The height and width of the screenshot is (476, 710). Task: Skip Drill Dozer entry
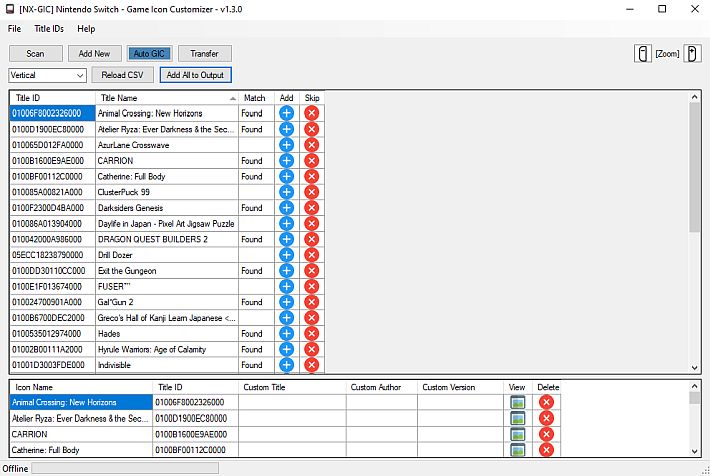coord(312,255)
